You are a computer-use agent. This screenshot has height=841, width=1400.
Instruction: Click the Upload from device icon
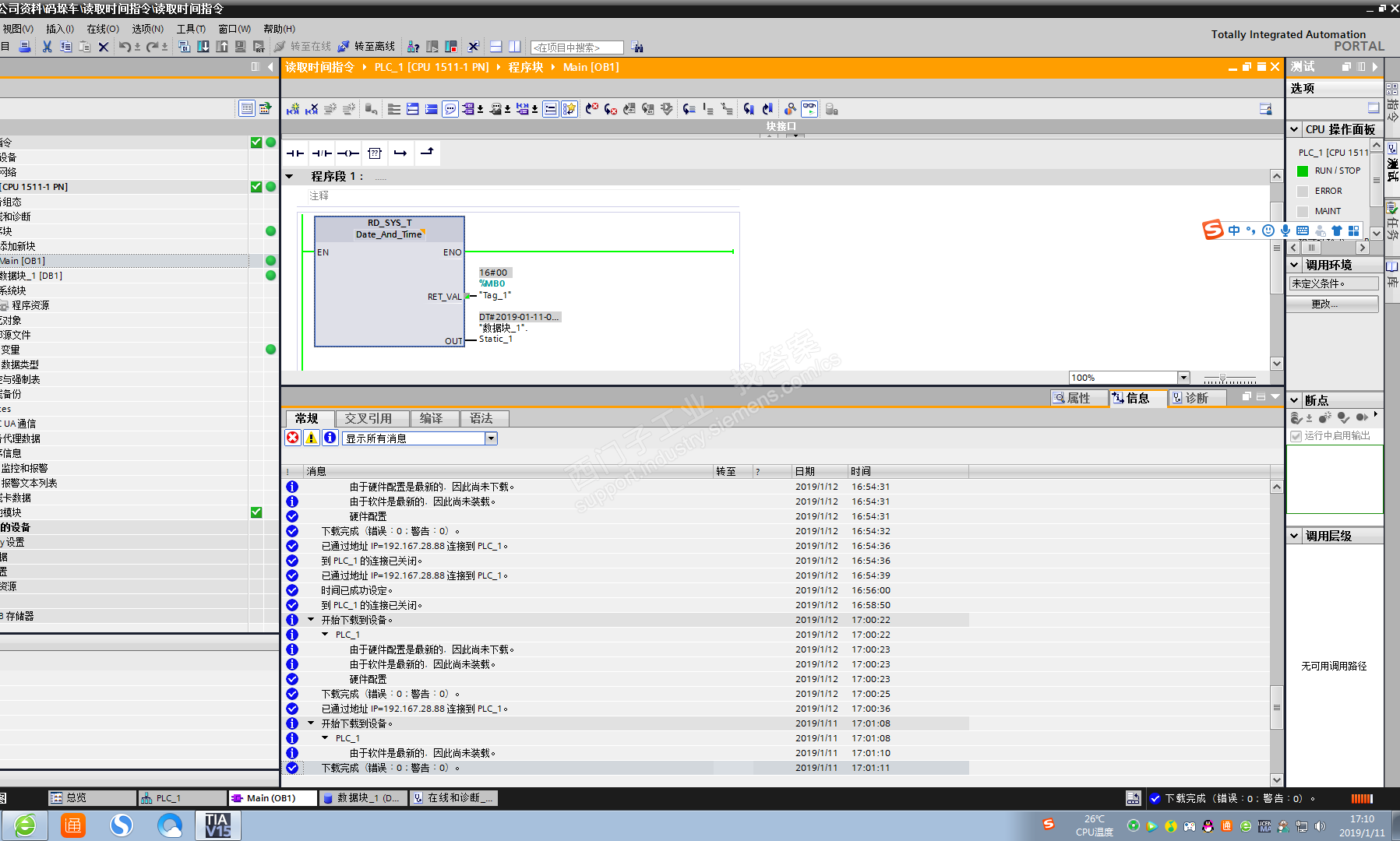pos(222,47)
